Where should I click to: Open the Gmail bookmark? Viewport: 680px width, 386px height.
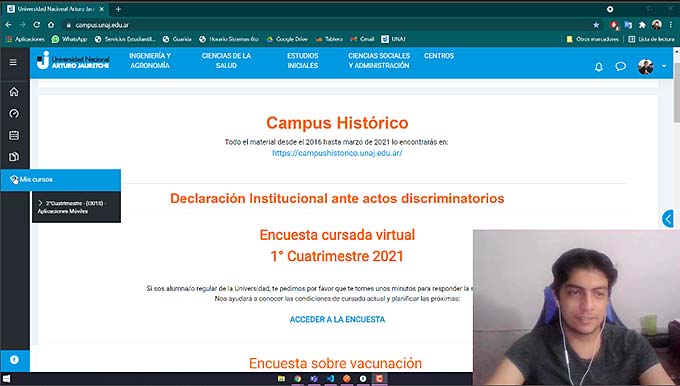click(362, 39)
